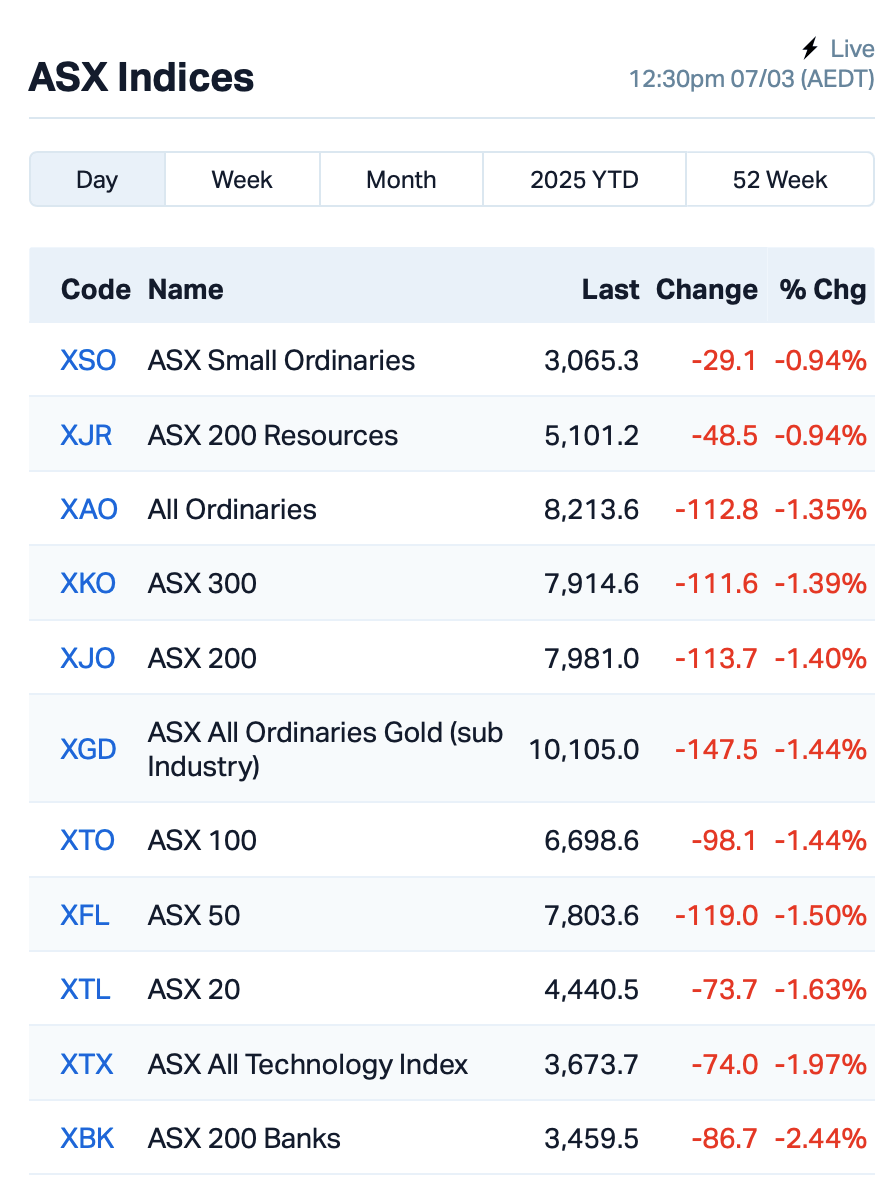Image resolution: width=890 pixels, height=1178 pixels.
Task: Click the XAO code link
Action: [89, 509]
